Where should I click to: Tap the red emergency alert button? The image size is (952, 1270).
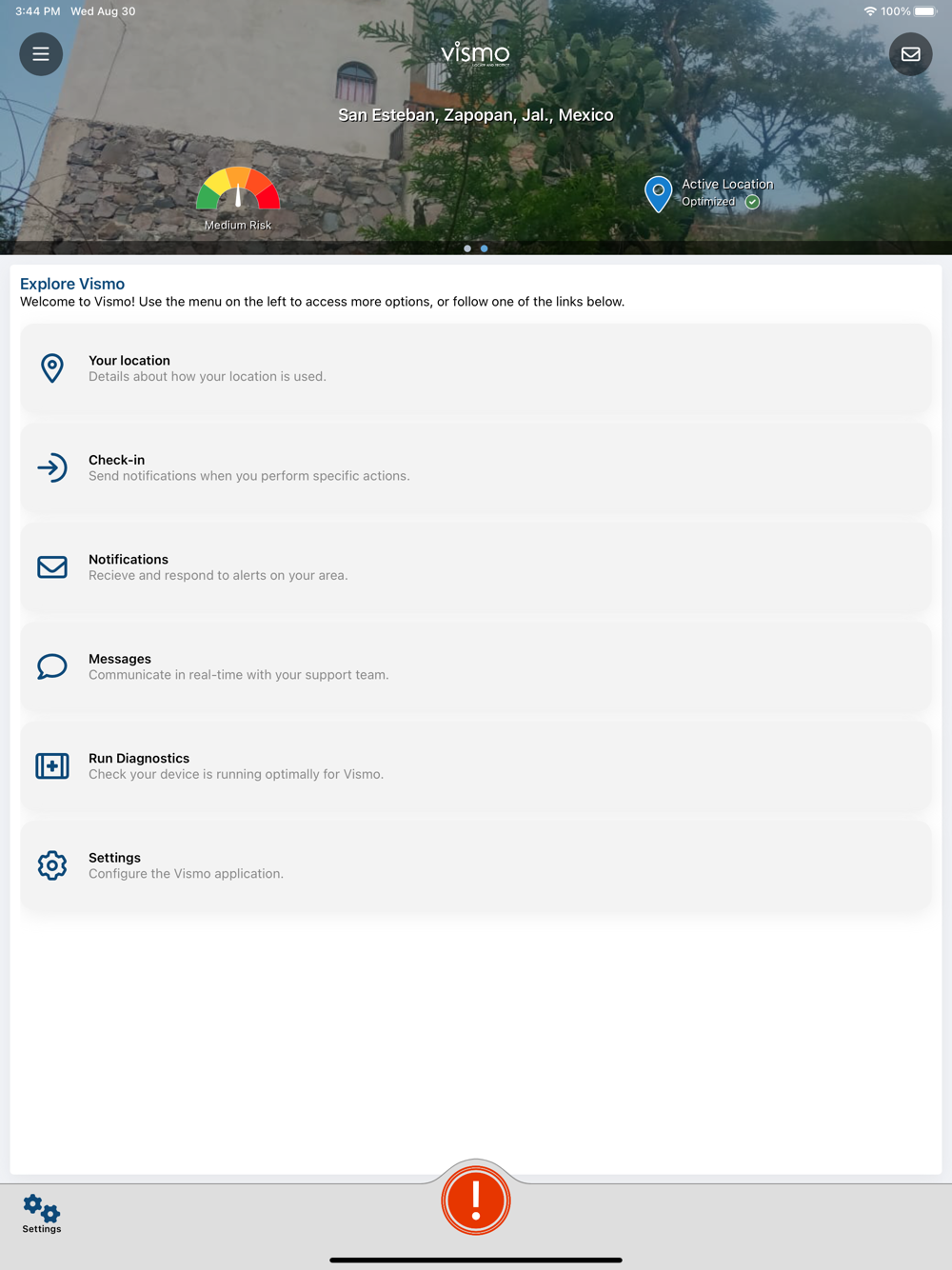476,1201
